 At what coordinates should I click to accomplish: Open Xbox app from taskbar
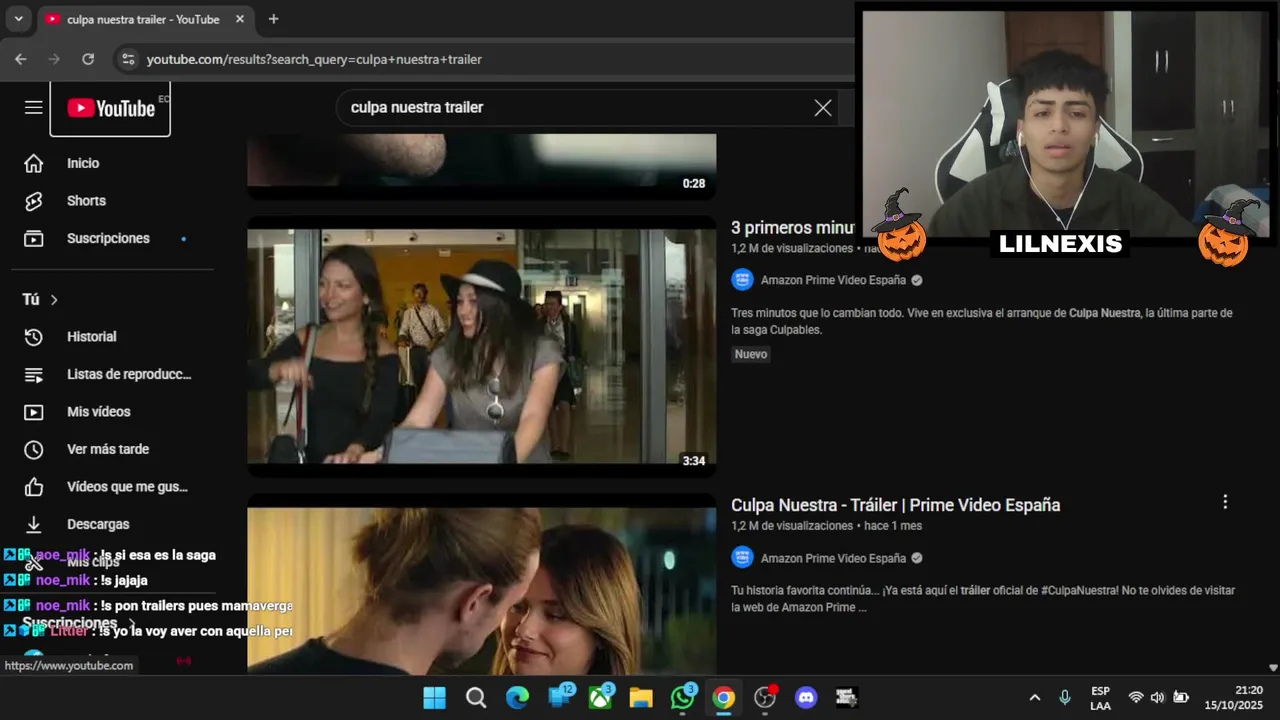click(x=600, y=697)
